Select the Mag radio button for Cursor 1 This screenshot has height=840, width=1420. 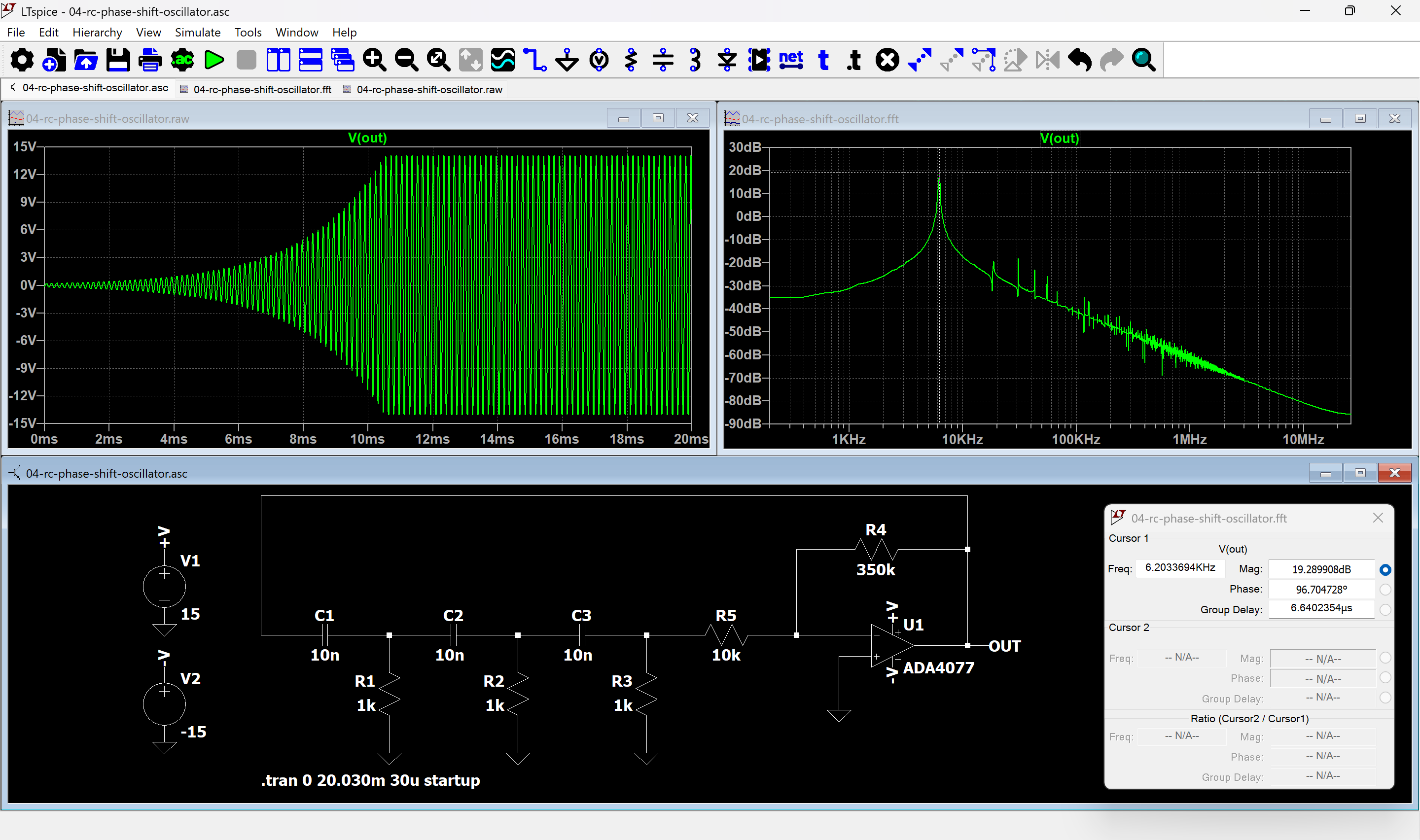[x=1385, y=569]
